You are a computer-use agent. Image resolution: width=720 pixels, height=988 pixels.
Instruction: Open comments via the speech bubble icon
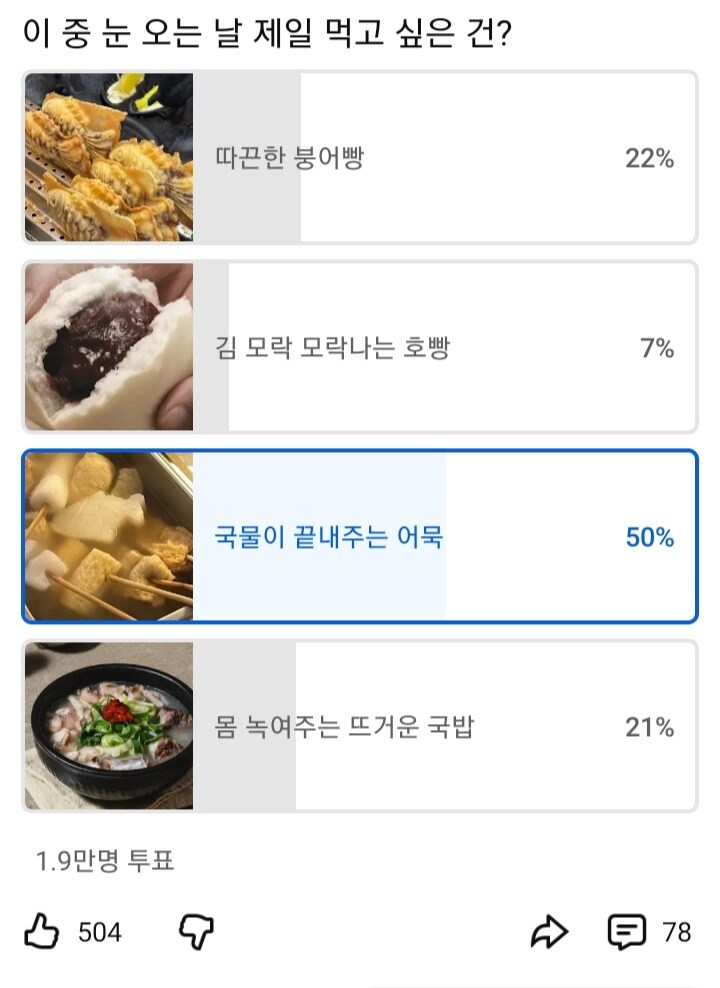(627, 932)
